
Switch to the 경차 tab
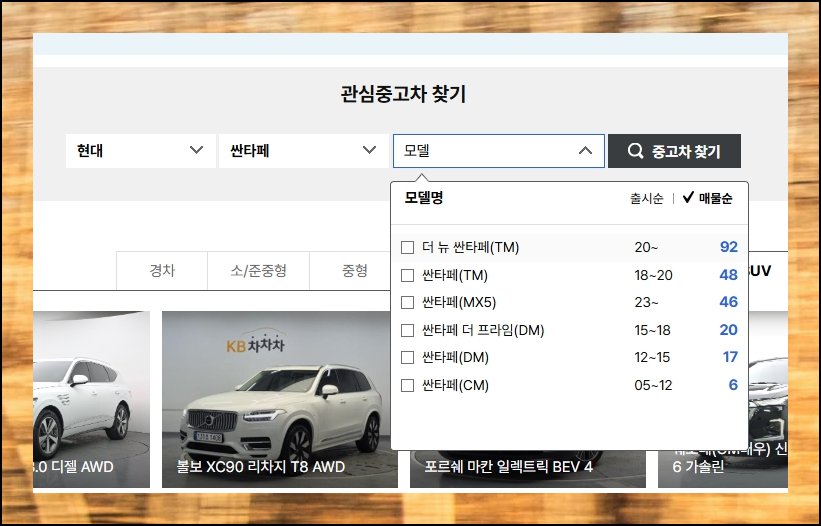click(162, 271)
